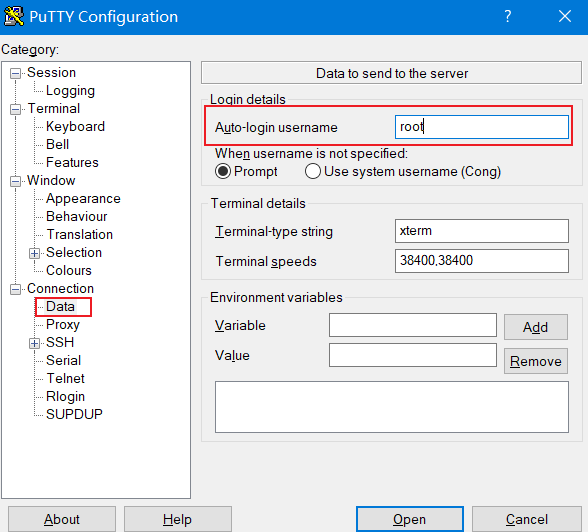Screen dimensions: 588x532
Task: Open the Appearance category
Action: point(83,198)
